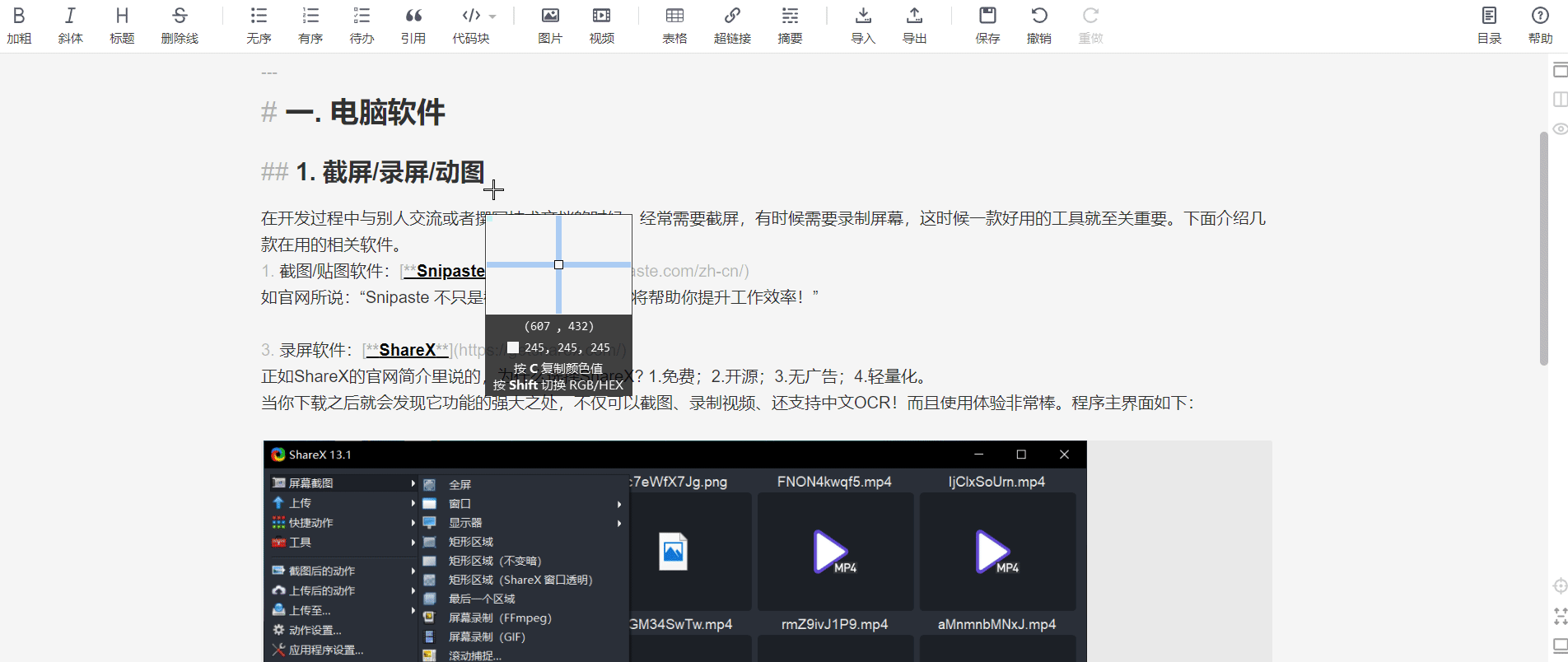
Task: Open the 帮助 help panel
Action: (x=1540, y=26)
